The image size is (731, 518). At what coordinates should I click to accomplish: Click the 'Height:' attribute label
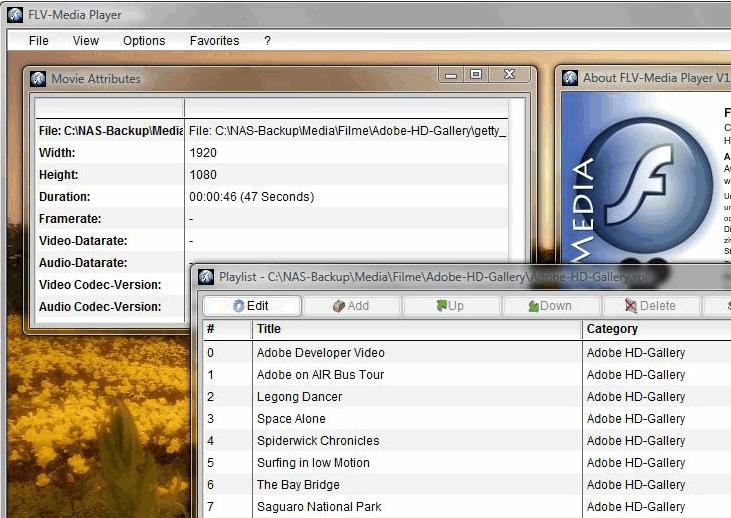click(x=58, y=175)
